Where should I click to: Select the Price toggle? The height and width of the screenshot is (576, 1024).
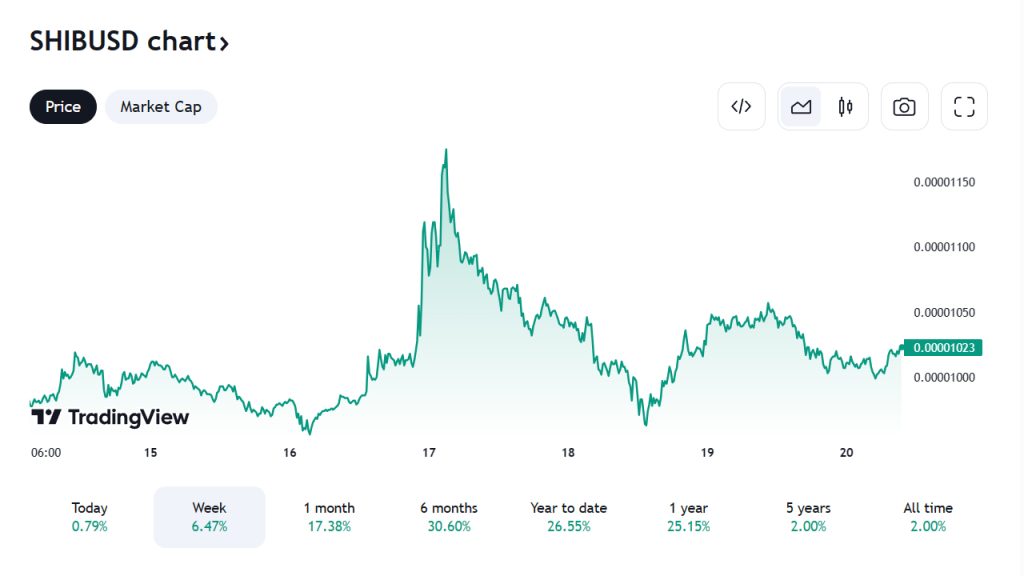63,107
